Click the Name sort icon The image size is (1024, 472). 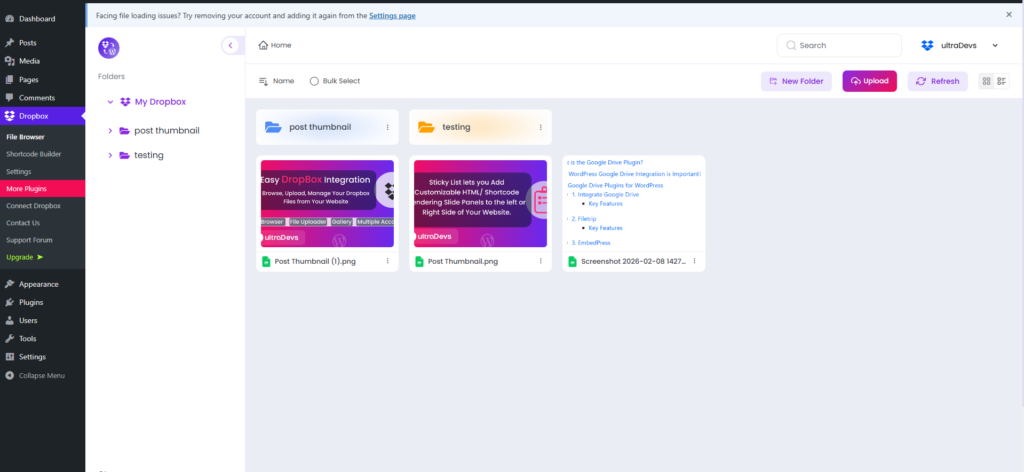(x=263, y=82)
